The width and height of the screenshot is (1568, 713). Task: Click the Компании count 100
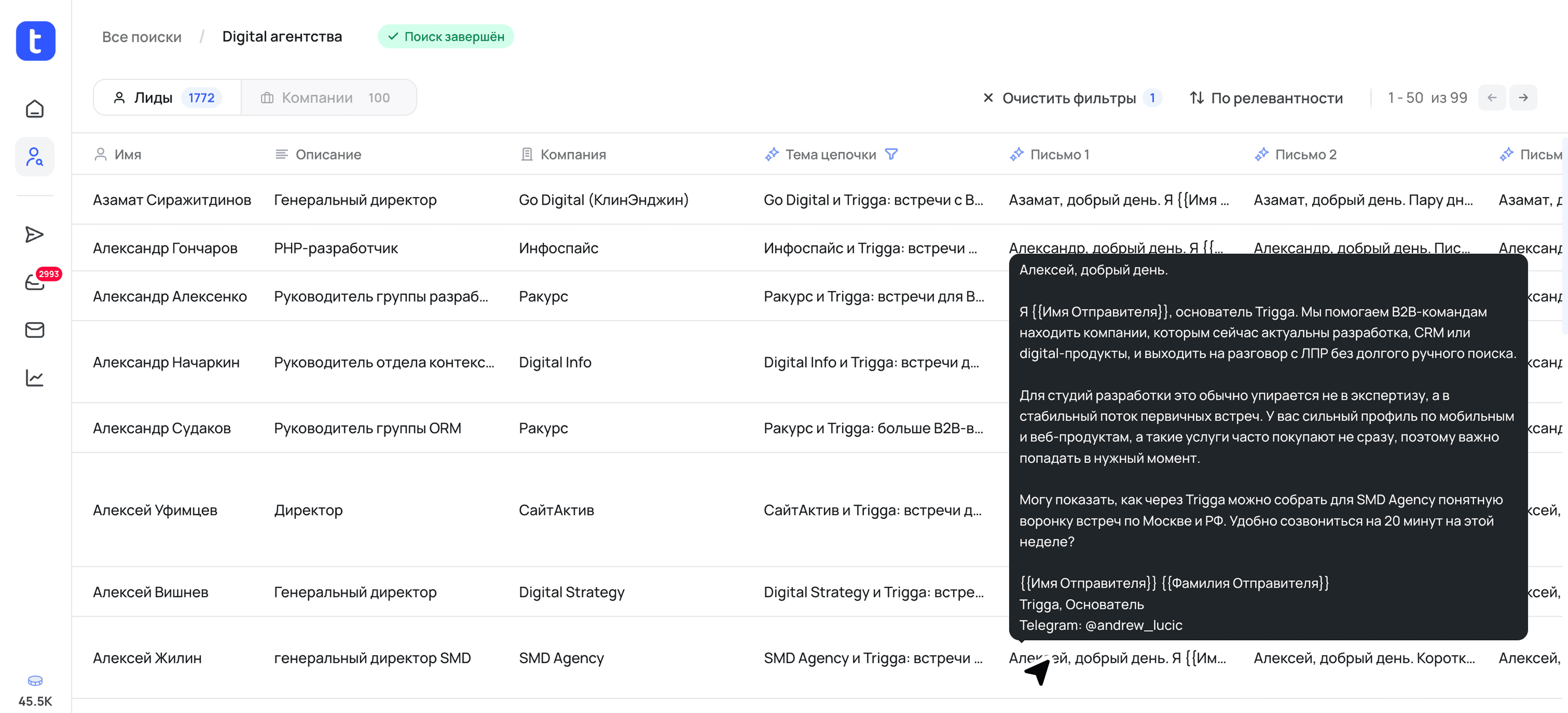[379, 98]
